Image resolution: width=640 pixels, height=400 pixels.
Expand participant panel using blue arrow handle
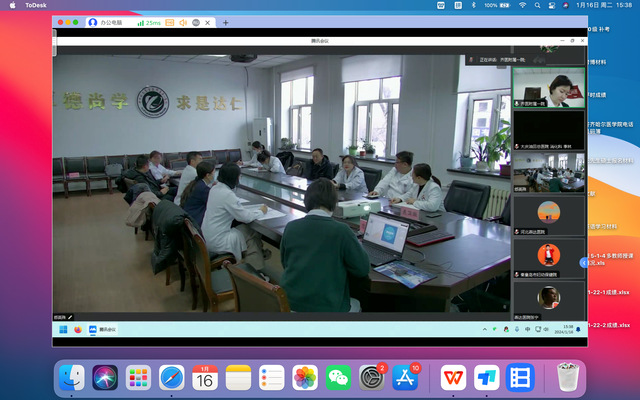pos(584,262)
